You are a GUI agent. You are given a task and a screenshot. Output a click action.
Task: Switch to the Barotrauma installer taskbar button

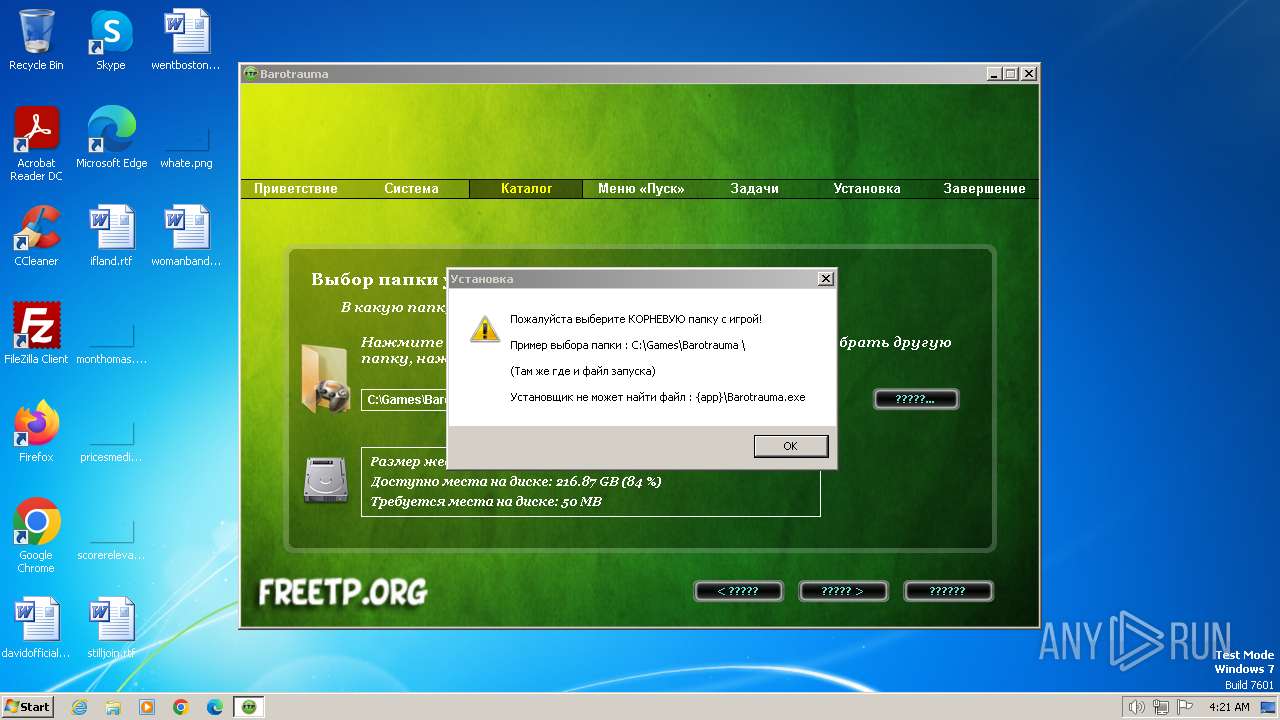click(249, 707)
